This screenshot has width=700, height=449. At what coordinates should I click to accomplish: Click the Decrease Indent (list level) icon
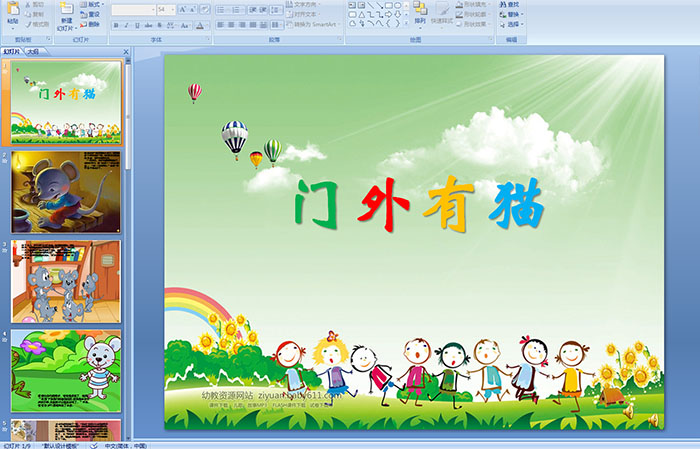(253, 9)
